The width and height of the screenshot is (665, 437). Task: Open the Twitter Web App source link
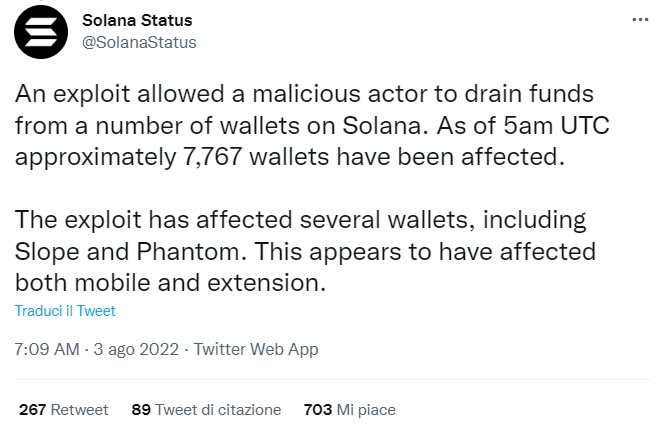[x=256, y=350]
